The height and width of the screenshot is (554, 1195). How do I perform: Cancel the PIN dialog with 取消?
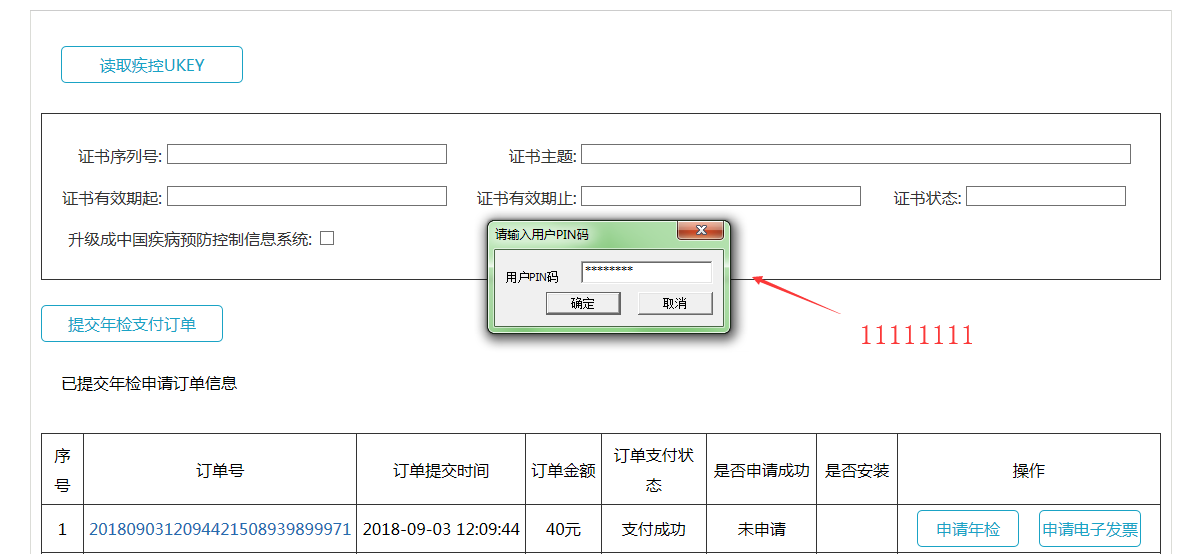tap(675, 303)
